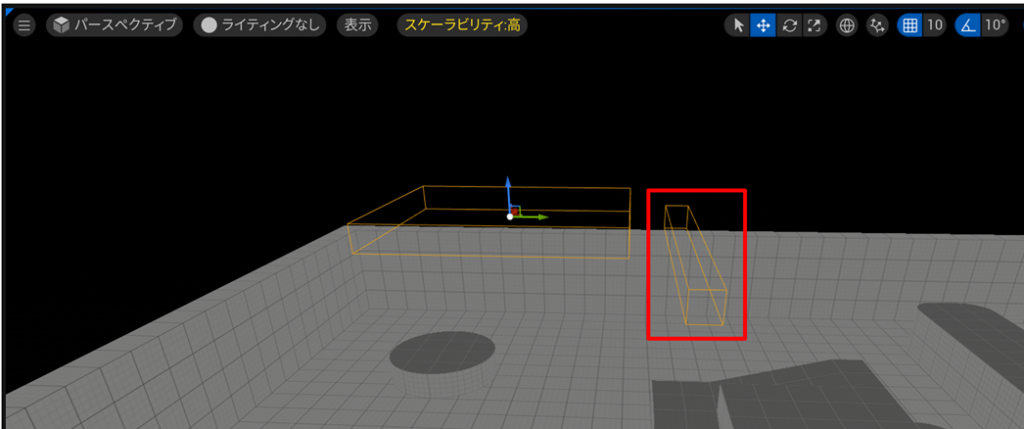Switch to the rotate tool
1024x429 pixels.
(x=789, y=25)
